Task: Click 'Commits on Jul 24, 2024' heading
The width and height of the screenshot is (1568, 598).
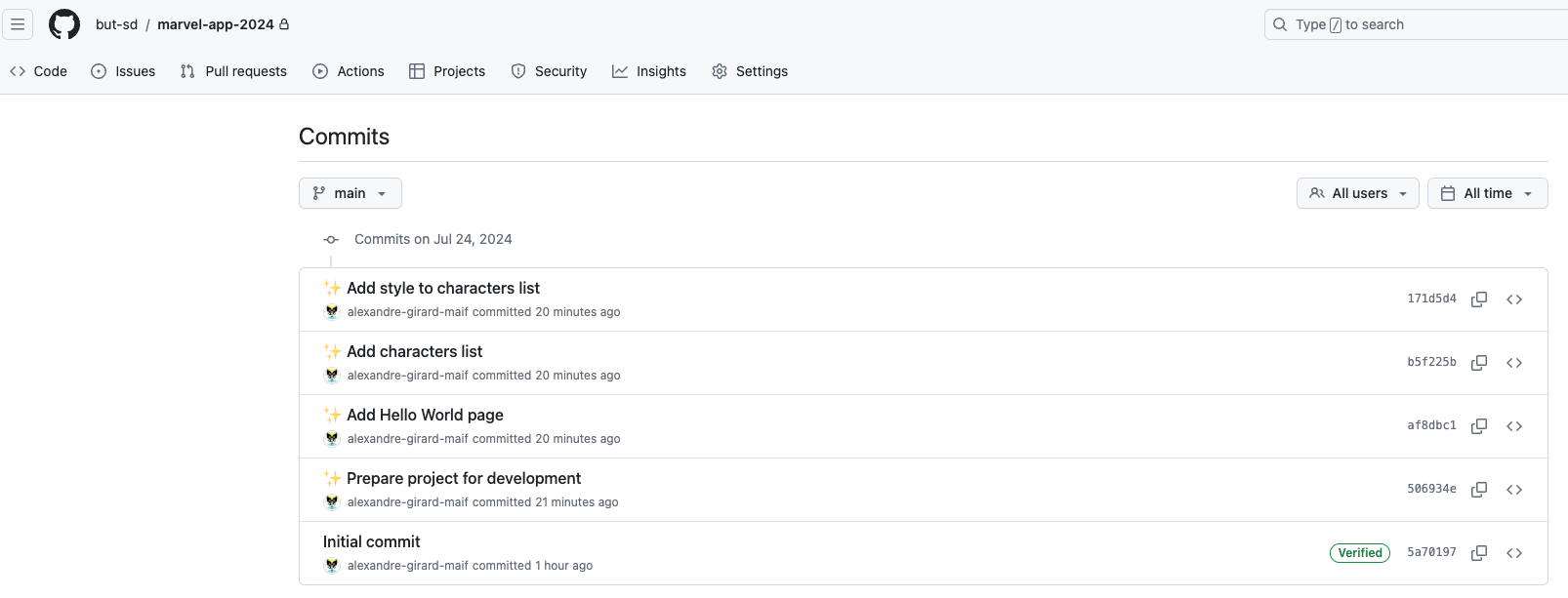Action: point(433,239)
